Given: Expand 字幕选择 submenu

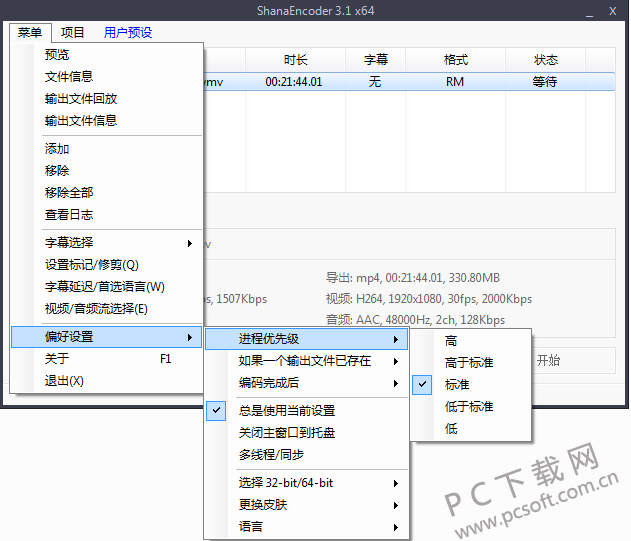Looking at the screenshot, I should (x=107, y=242).
